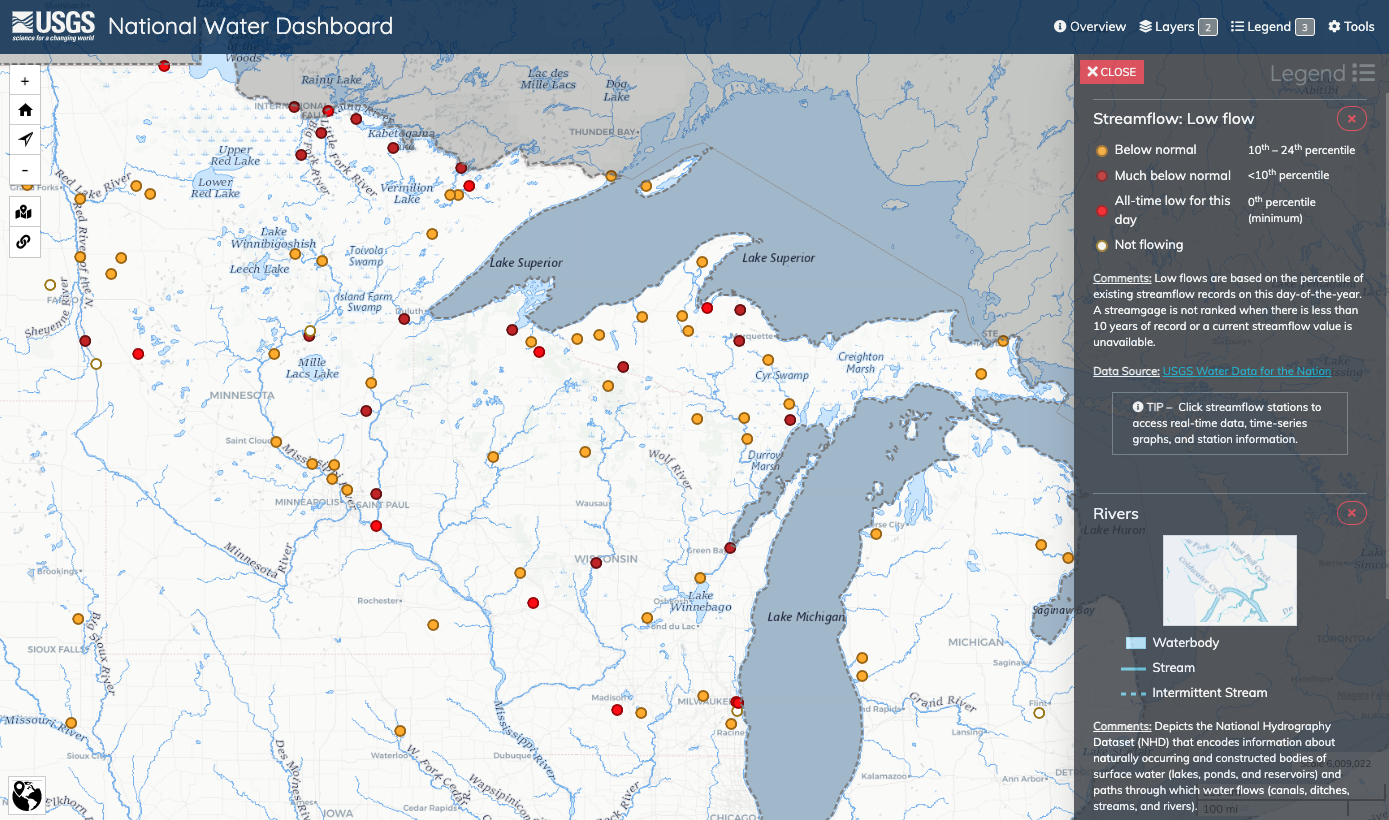Click the TIP box about streamflow stations
1389x820 pixels.
1230,423
